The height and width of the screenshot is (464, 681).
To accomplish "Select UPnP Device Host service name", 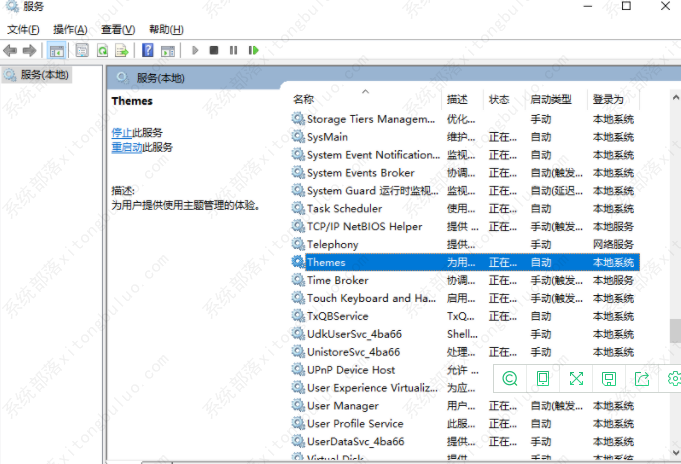I will 351,370.
